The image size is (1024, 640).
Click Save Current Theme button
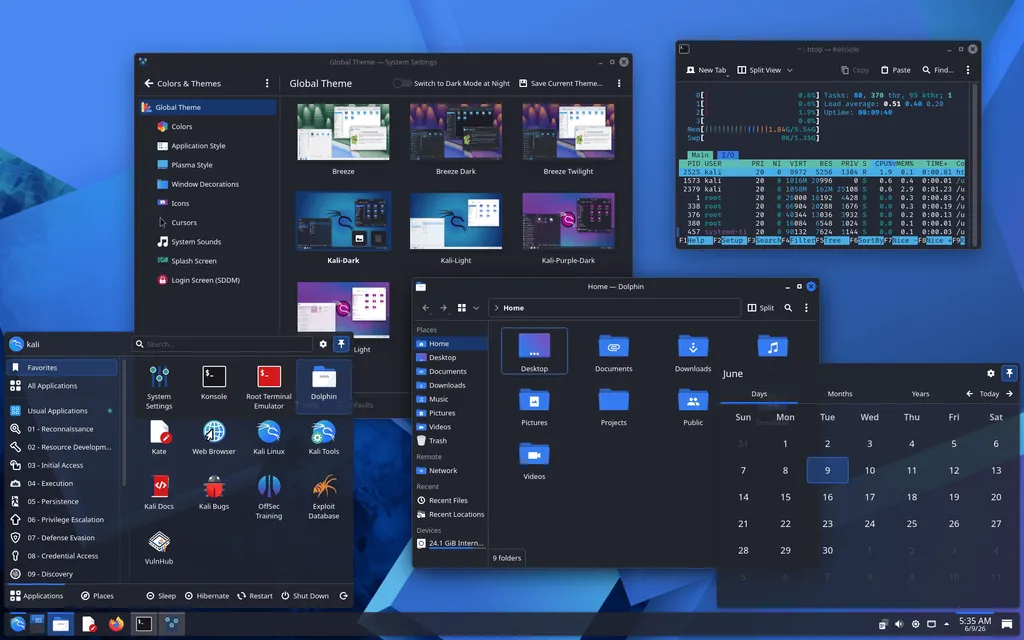pyautogui.click(x=560, y=83)
